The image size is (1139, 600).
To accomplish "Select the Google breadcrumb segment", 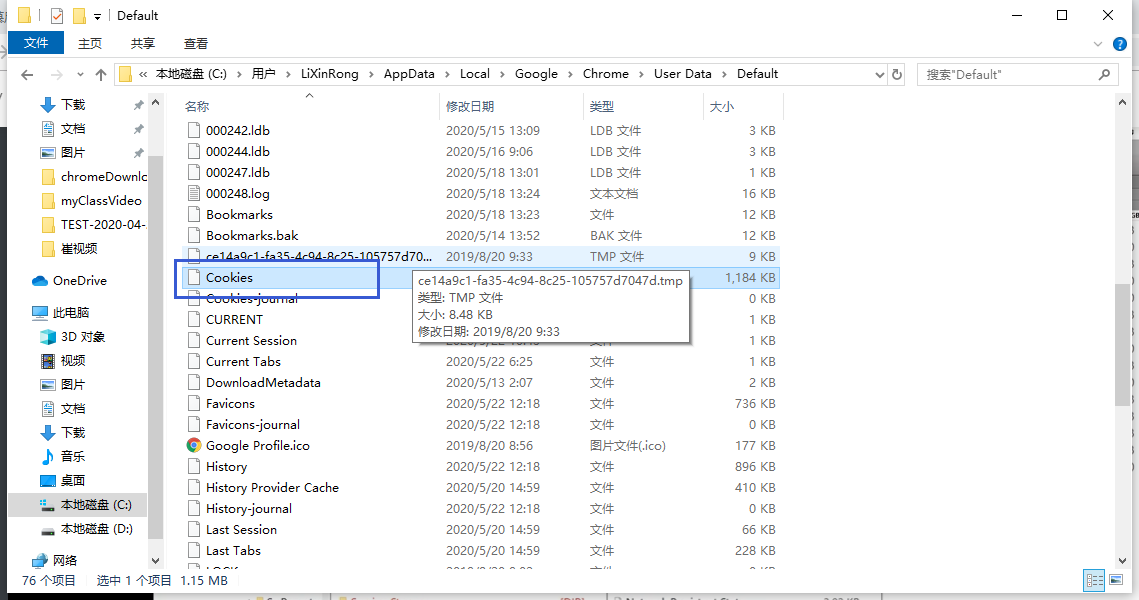I will [x=536, y=73].
